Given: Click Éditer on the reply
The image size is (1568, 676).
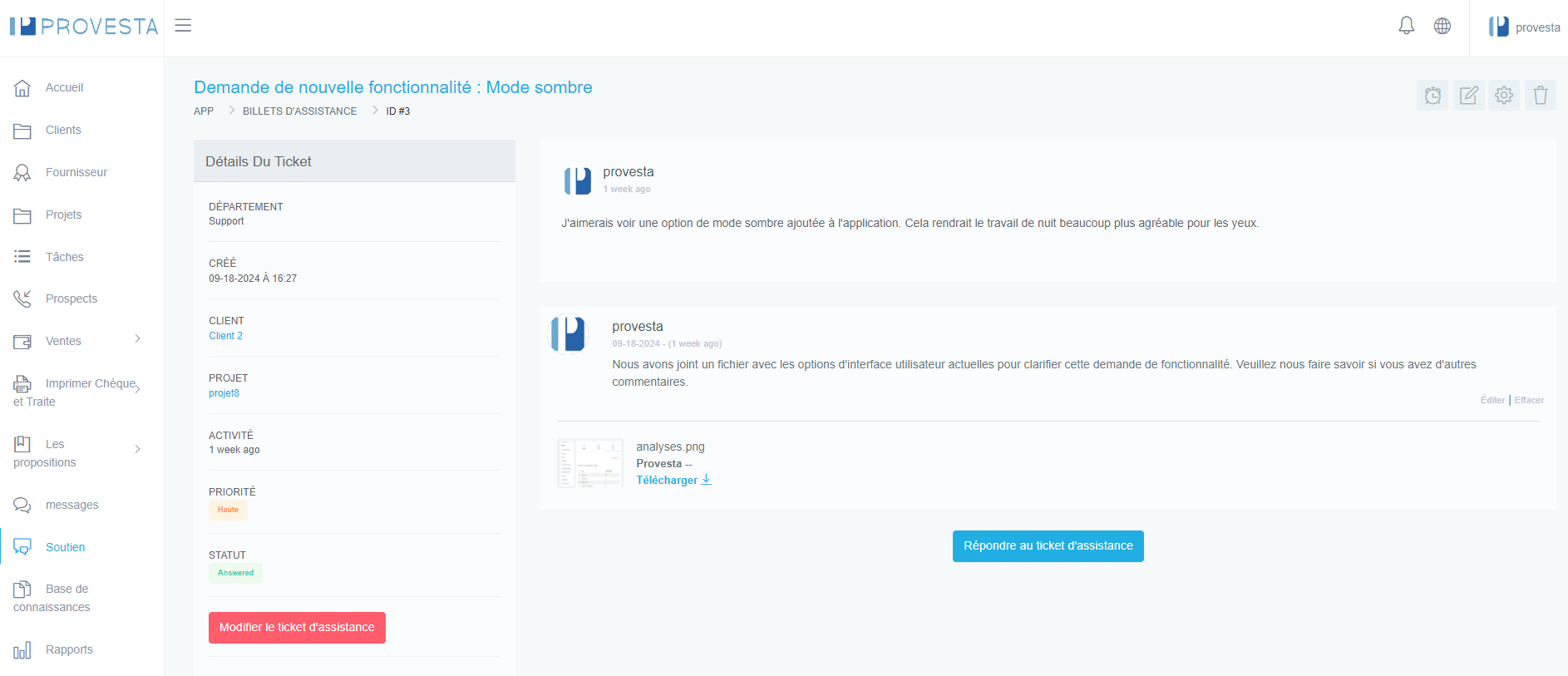Looking at the screenshot, I should 1492,400.
